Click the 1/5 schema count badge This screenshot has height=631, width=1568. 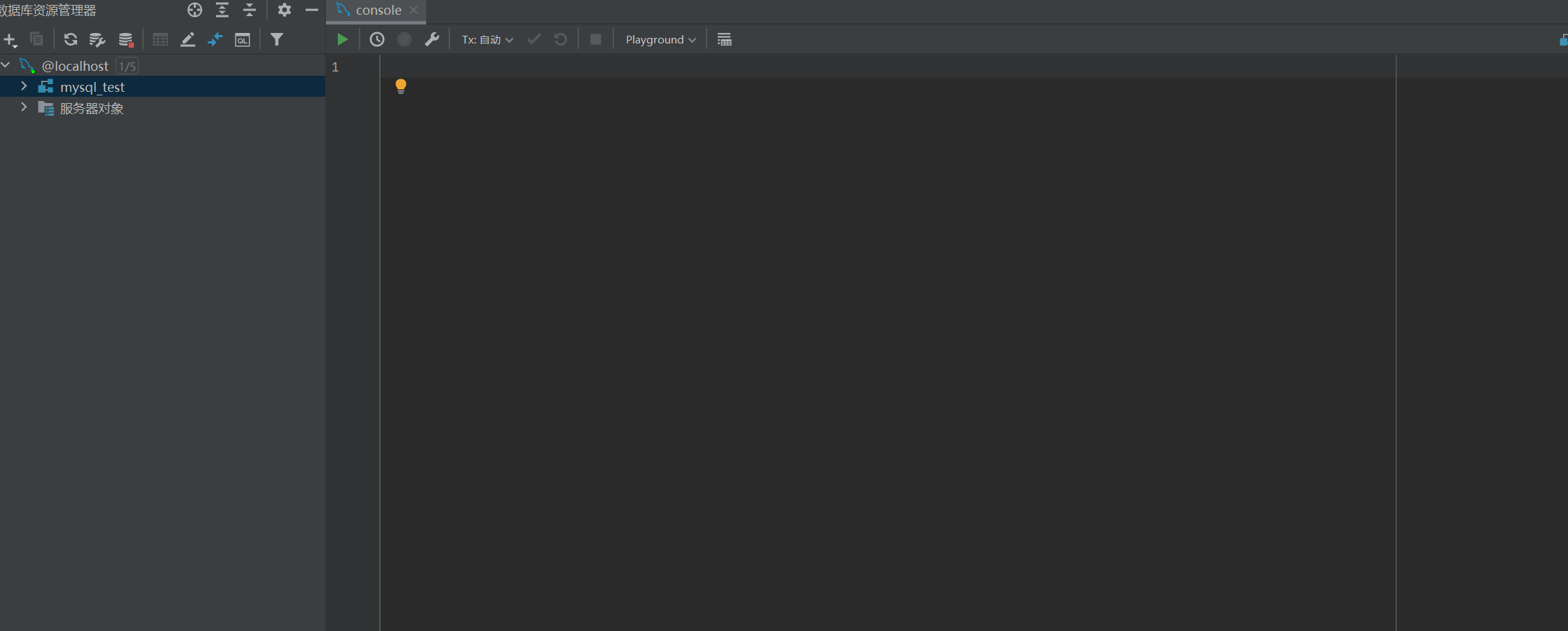coord(127,66)
